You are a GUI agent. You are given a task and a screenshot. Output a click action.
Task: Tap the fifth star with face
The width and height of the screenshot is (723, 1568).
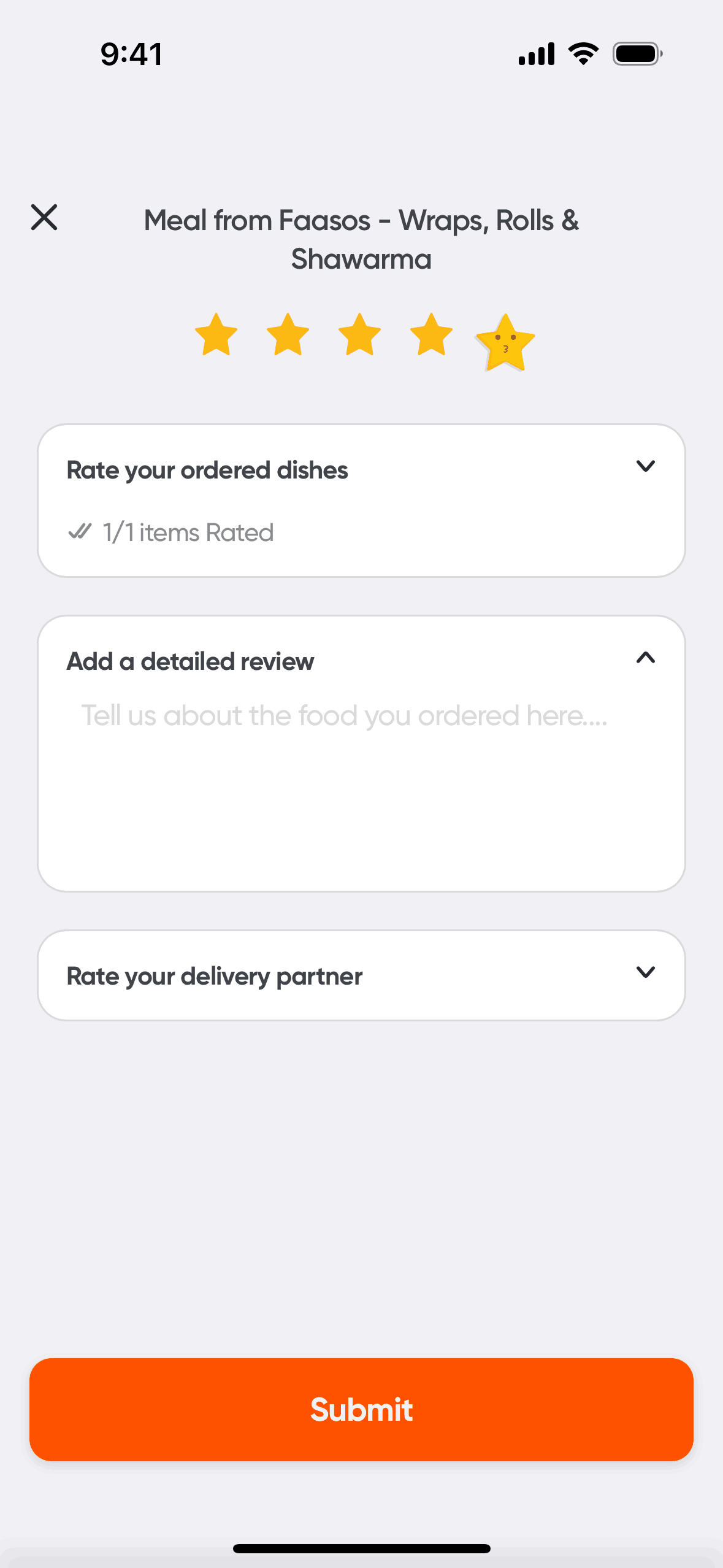tap(505, 342)
